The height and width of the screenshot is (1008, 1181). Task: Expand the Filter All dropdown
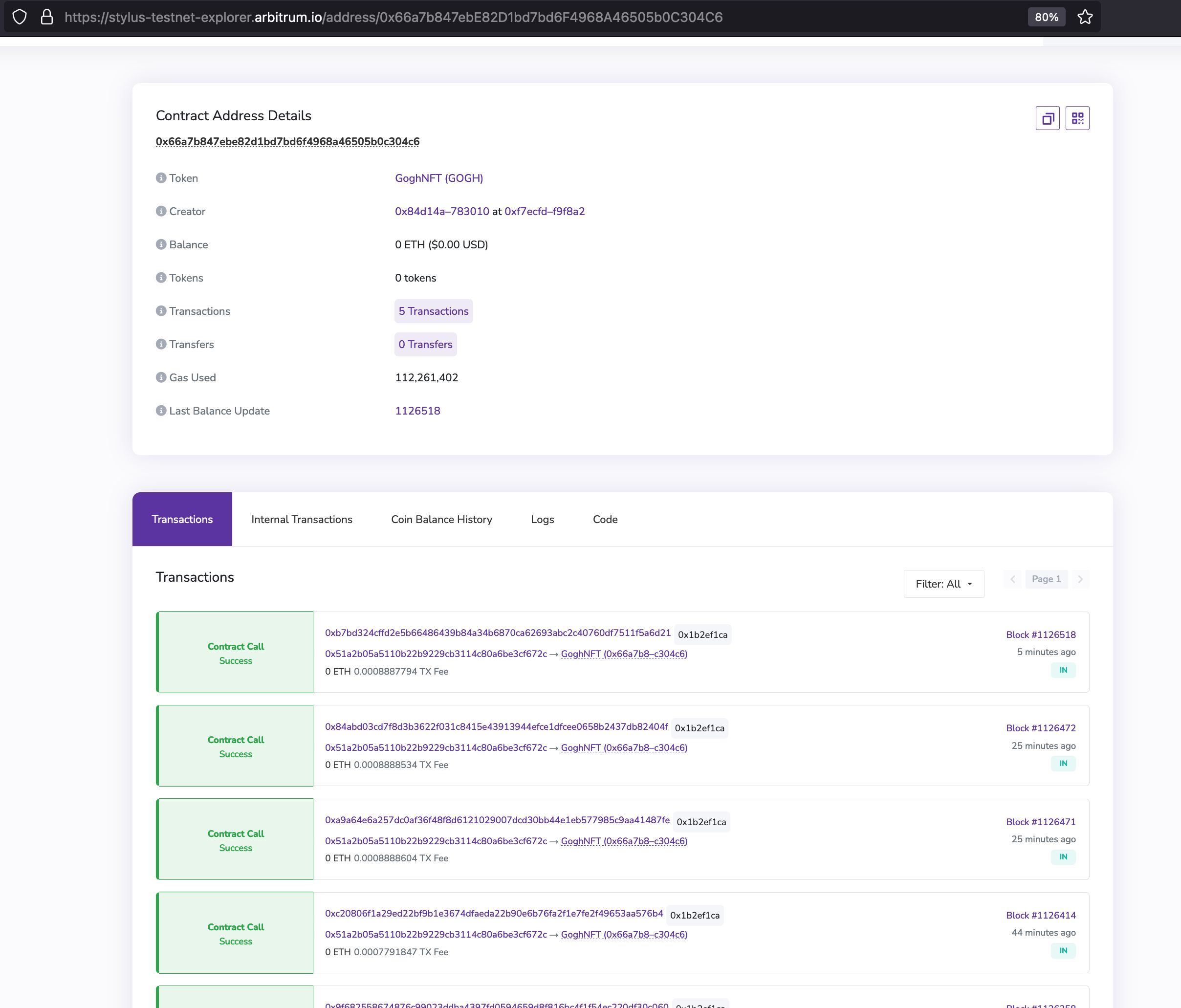[x=944, y=583]
